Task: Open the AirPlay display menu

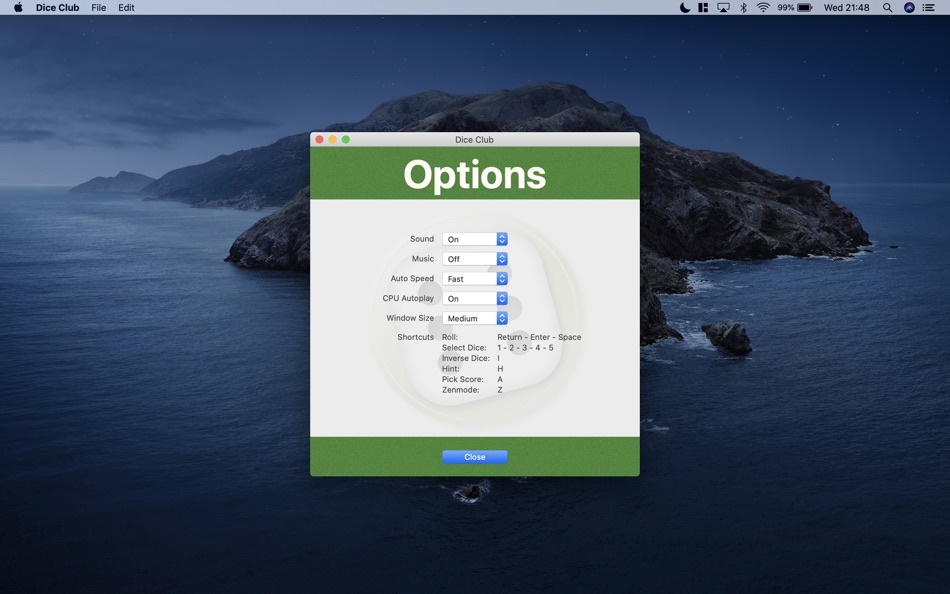Action: point(723,7)
